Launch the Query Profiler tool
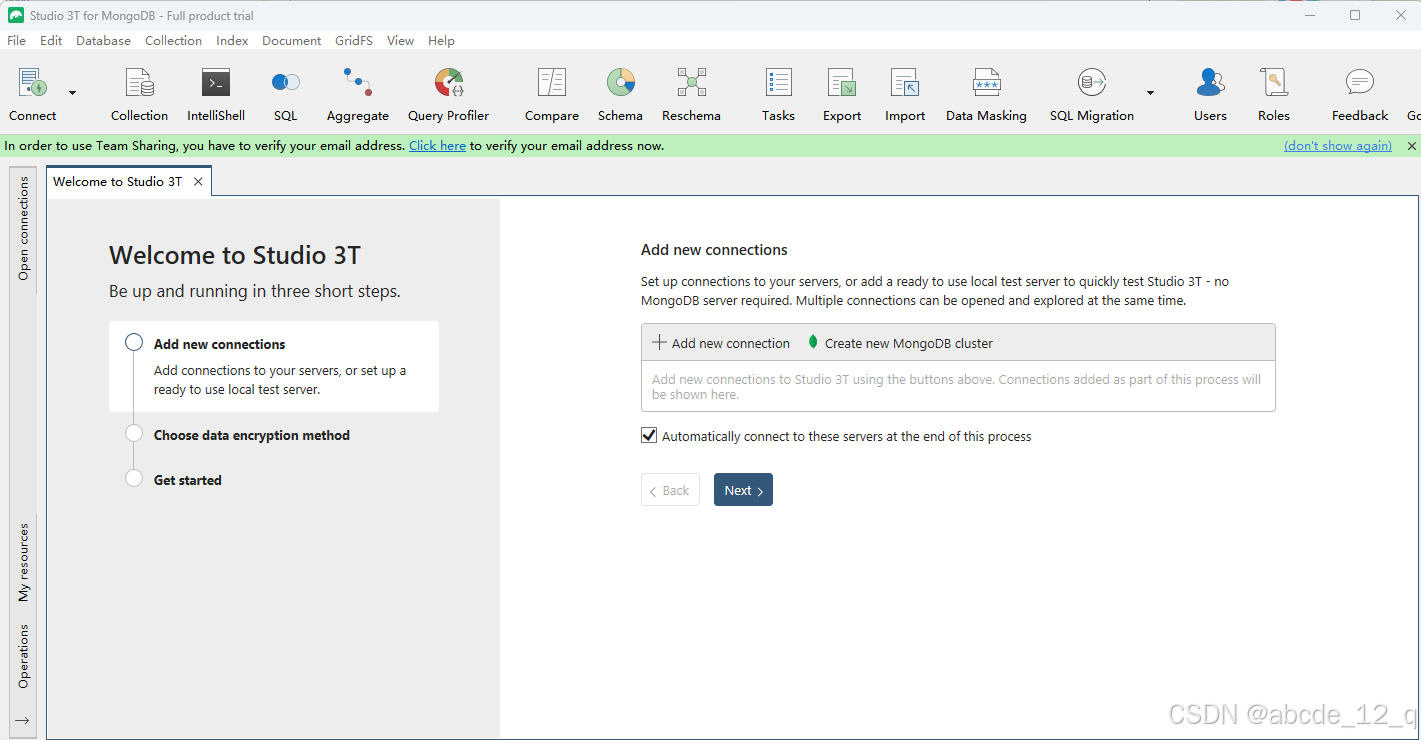The width and height of the screenshot is (1421, 740). [449, 83]
